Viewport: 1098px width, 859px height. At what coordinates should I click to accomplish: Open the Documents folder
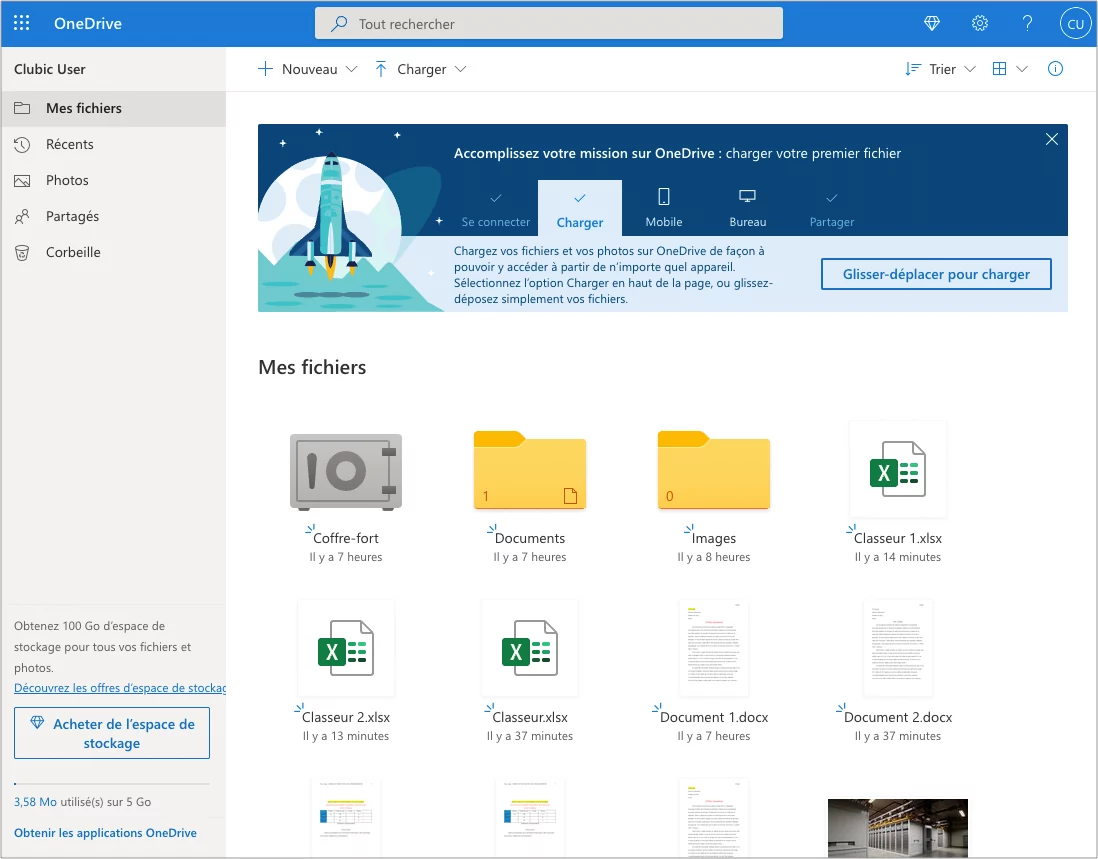[530, 470]
